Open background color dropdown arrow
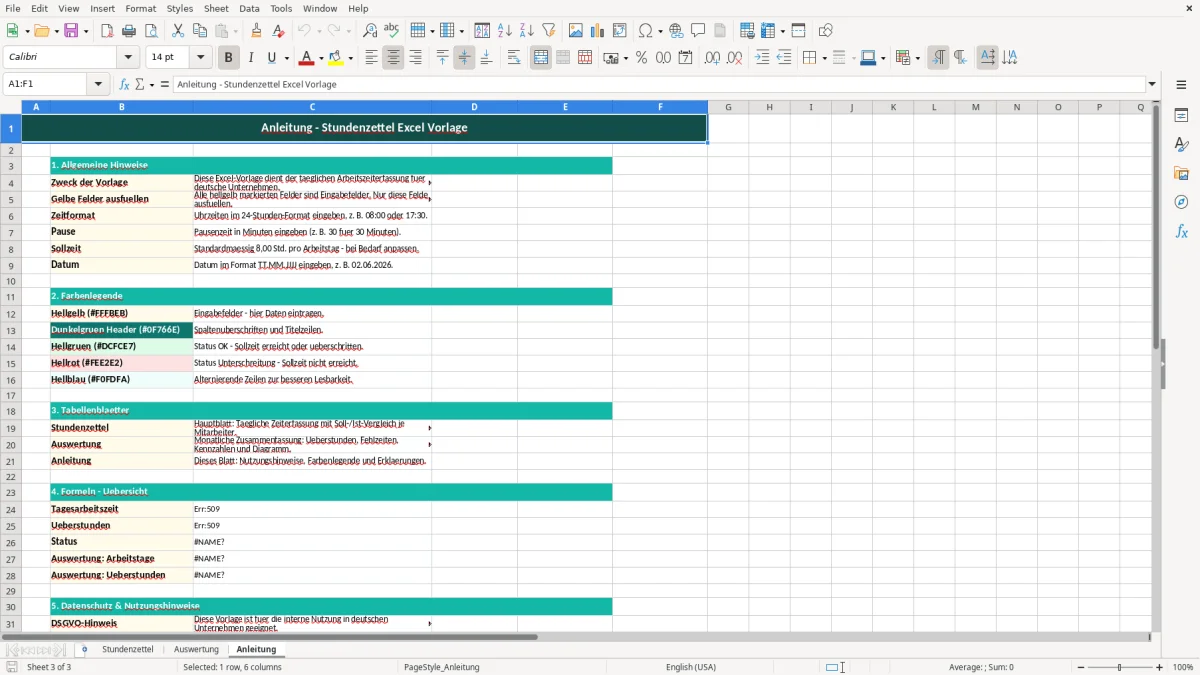The width and height of the screenshot is (1200, 675). pyautogui.click(x=350, y=58)
